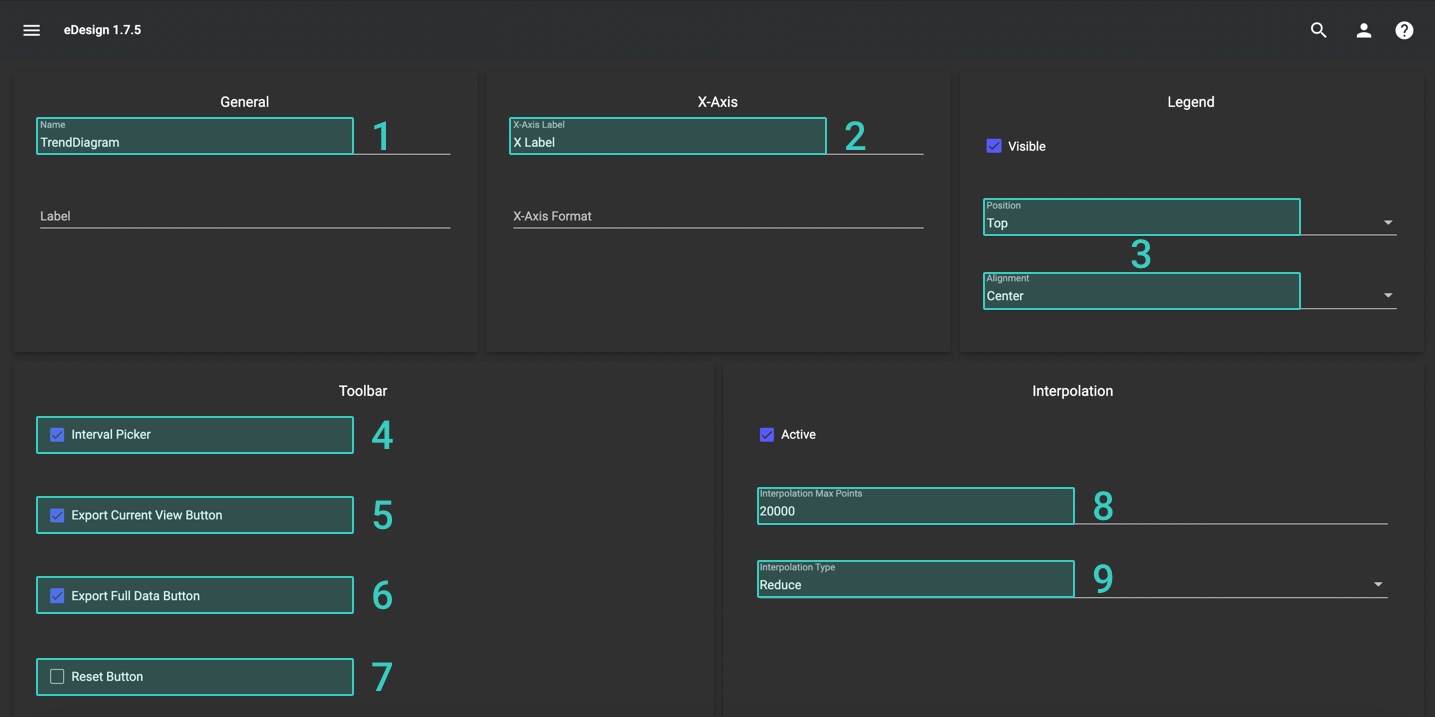Click the search magnifier icon

coord(1319,30)
